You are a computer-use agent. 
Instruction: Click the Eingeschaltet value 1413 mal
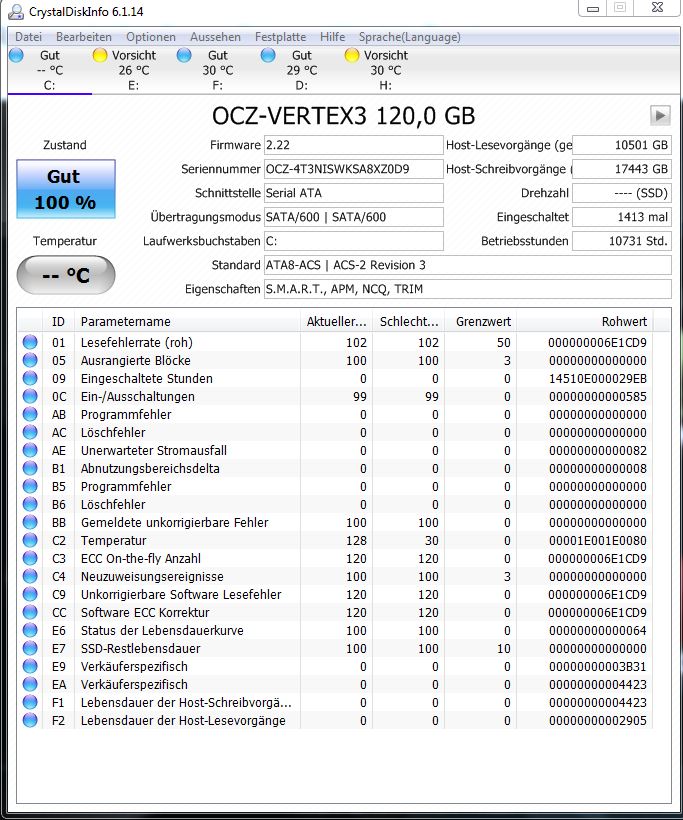click(x=622, y=217)
